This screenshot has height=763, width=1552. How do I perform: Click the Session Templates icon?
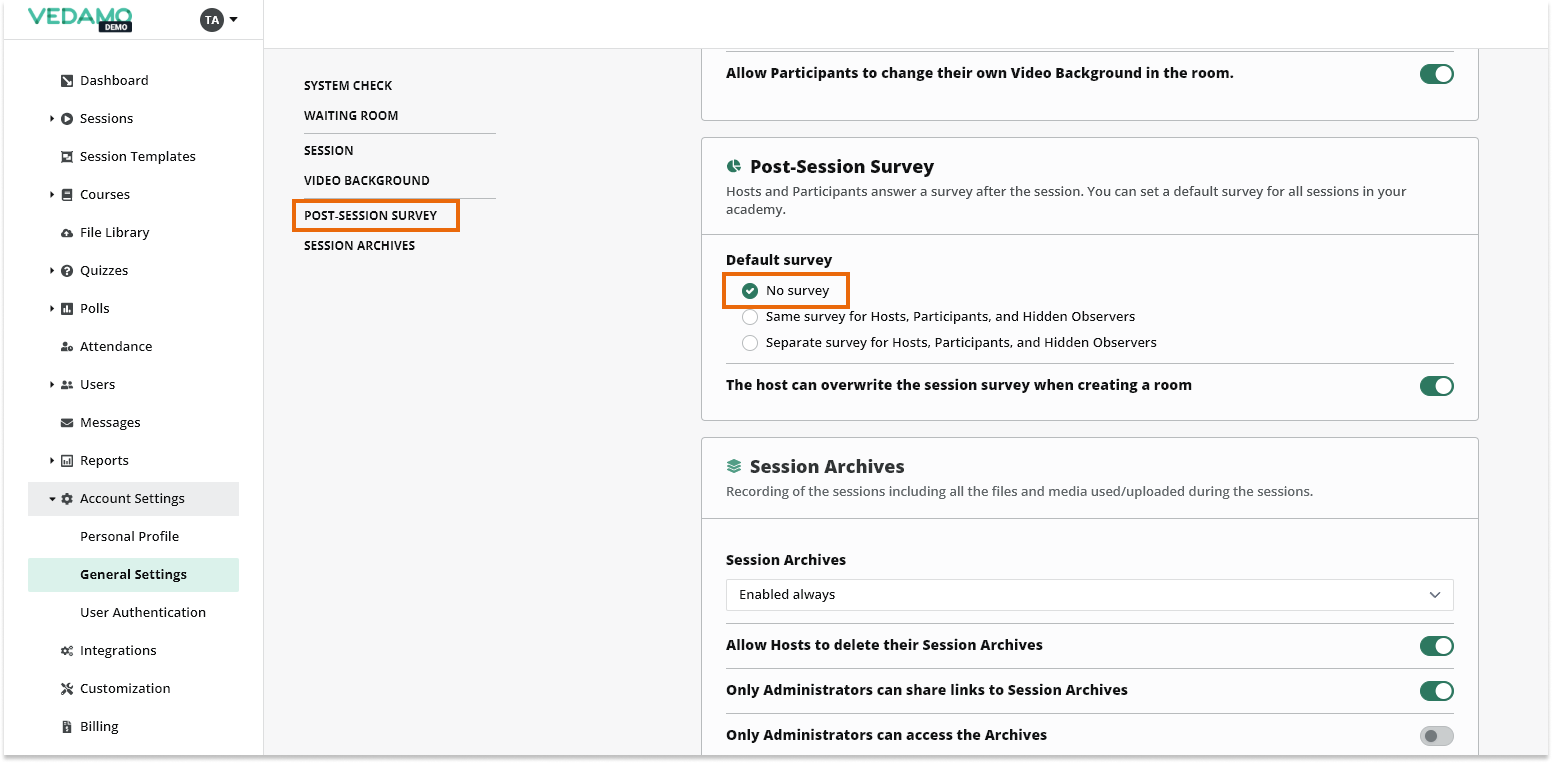(67, 157)
